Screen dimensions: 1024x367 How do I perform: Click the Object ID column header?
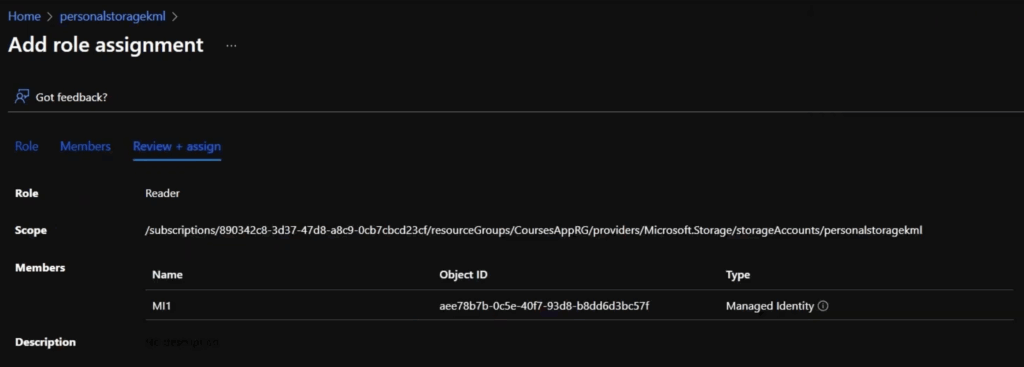pyautogui.click(x=463, y=275)
